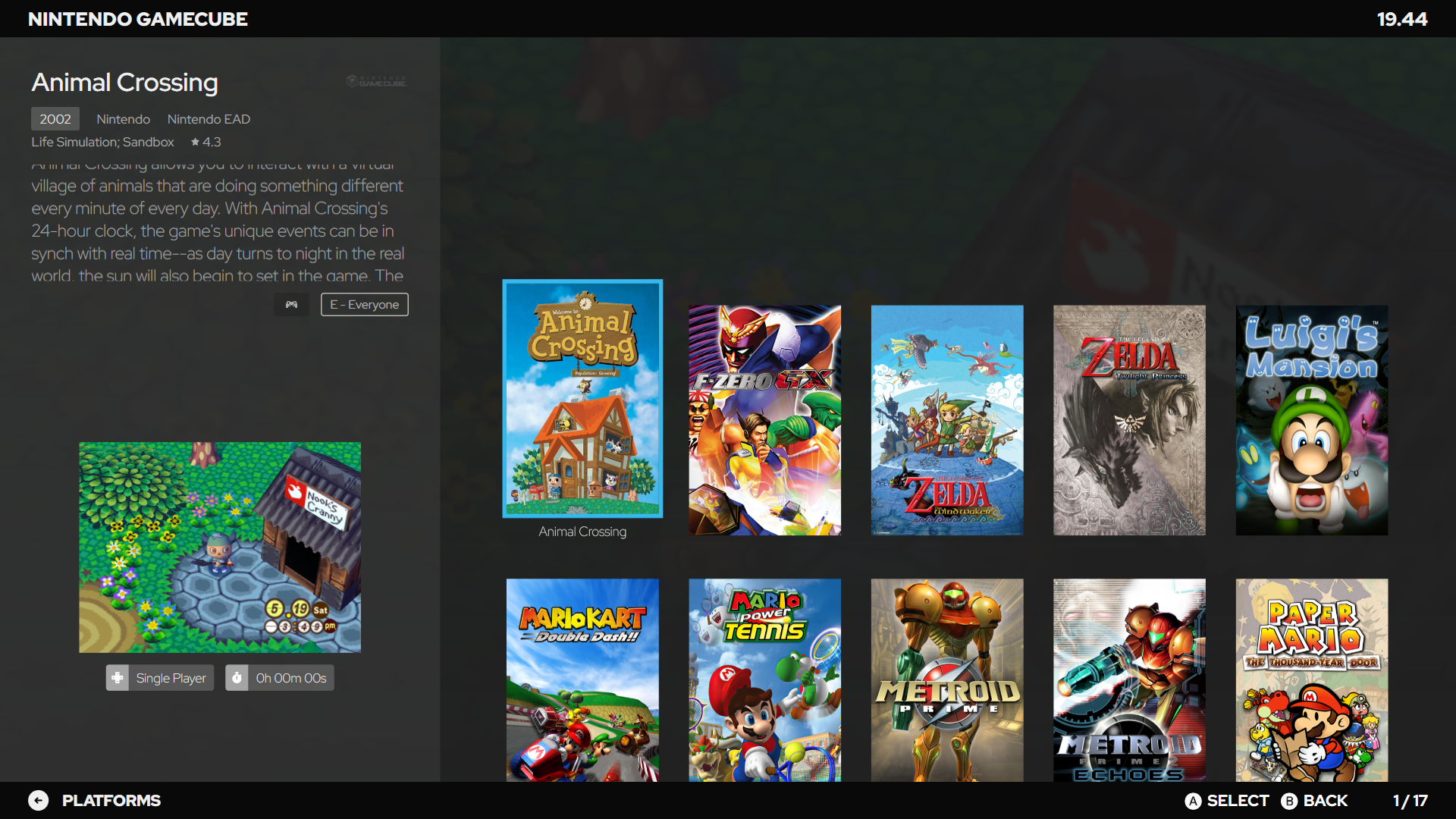Screen dimensions: 1456x819
Task: Click the Nintendo EAD developer text
Action: 209,119
